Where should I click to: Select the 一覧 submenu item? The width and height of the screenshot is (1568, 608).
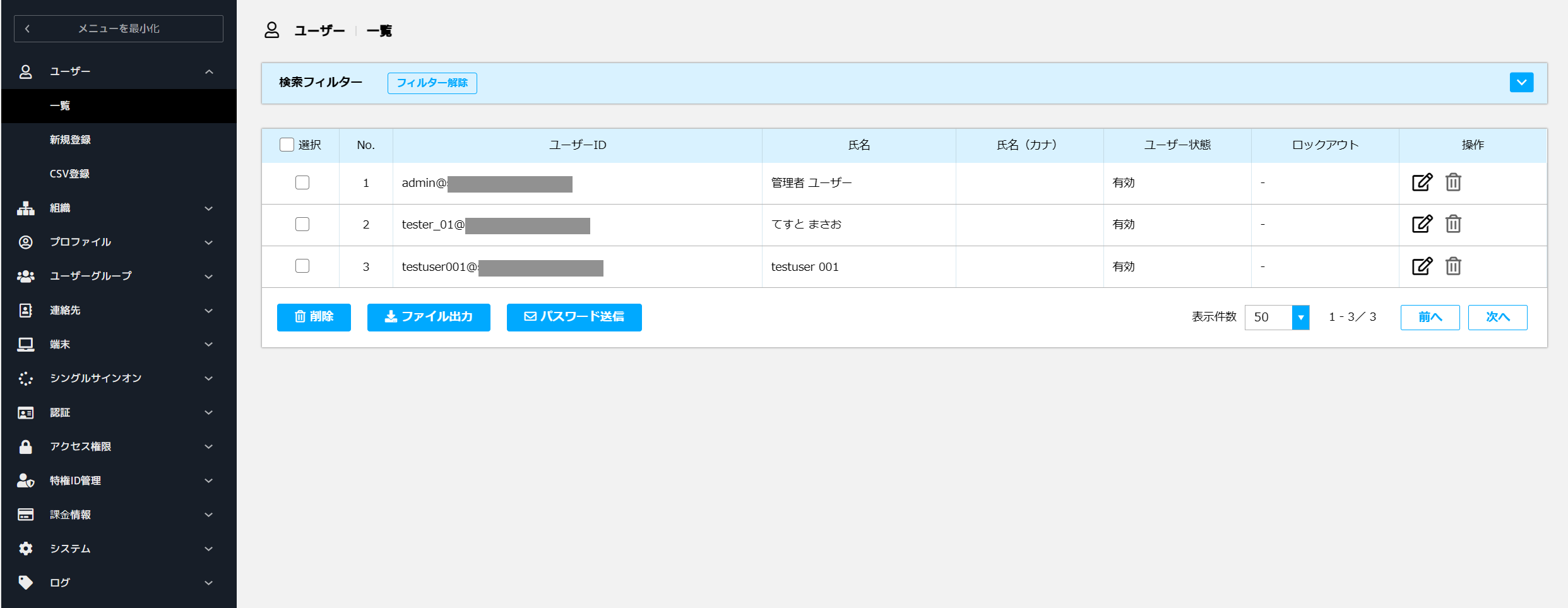[119, 105]
